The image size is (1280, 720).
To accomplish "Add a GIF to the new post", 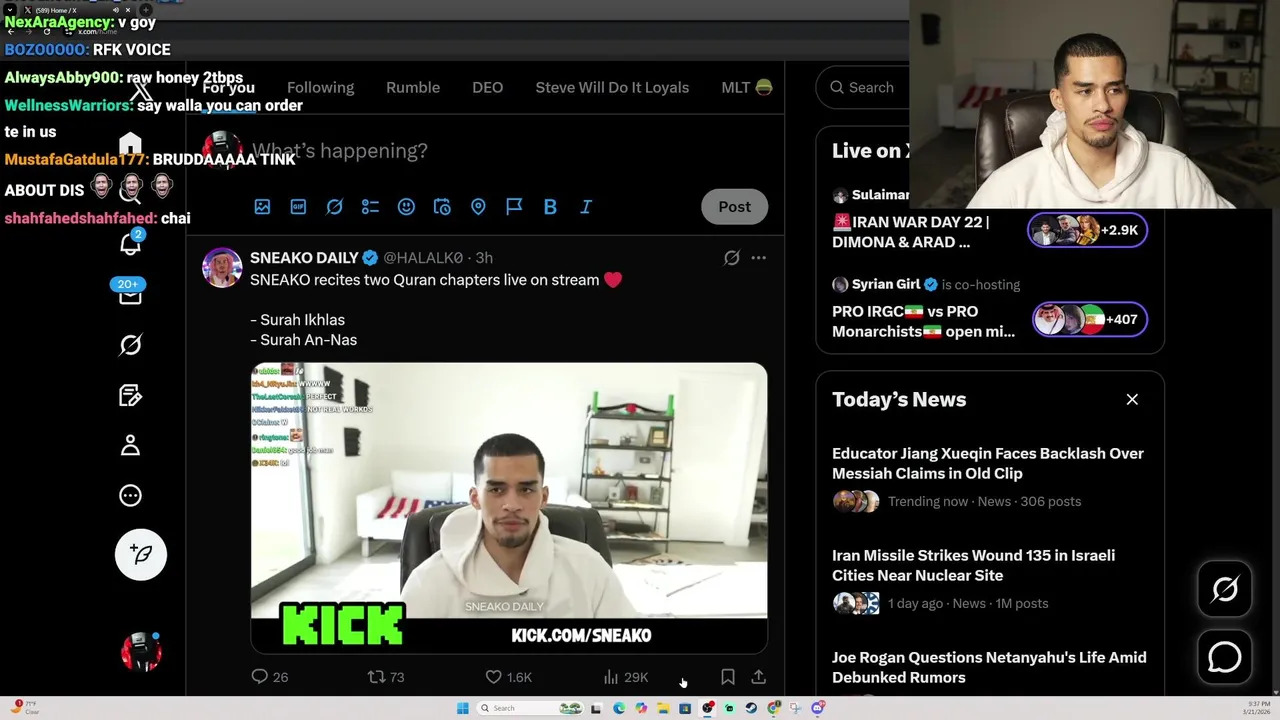I will [298, 206].
